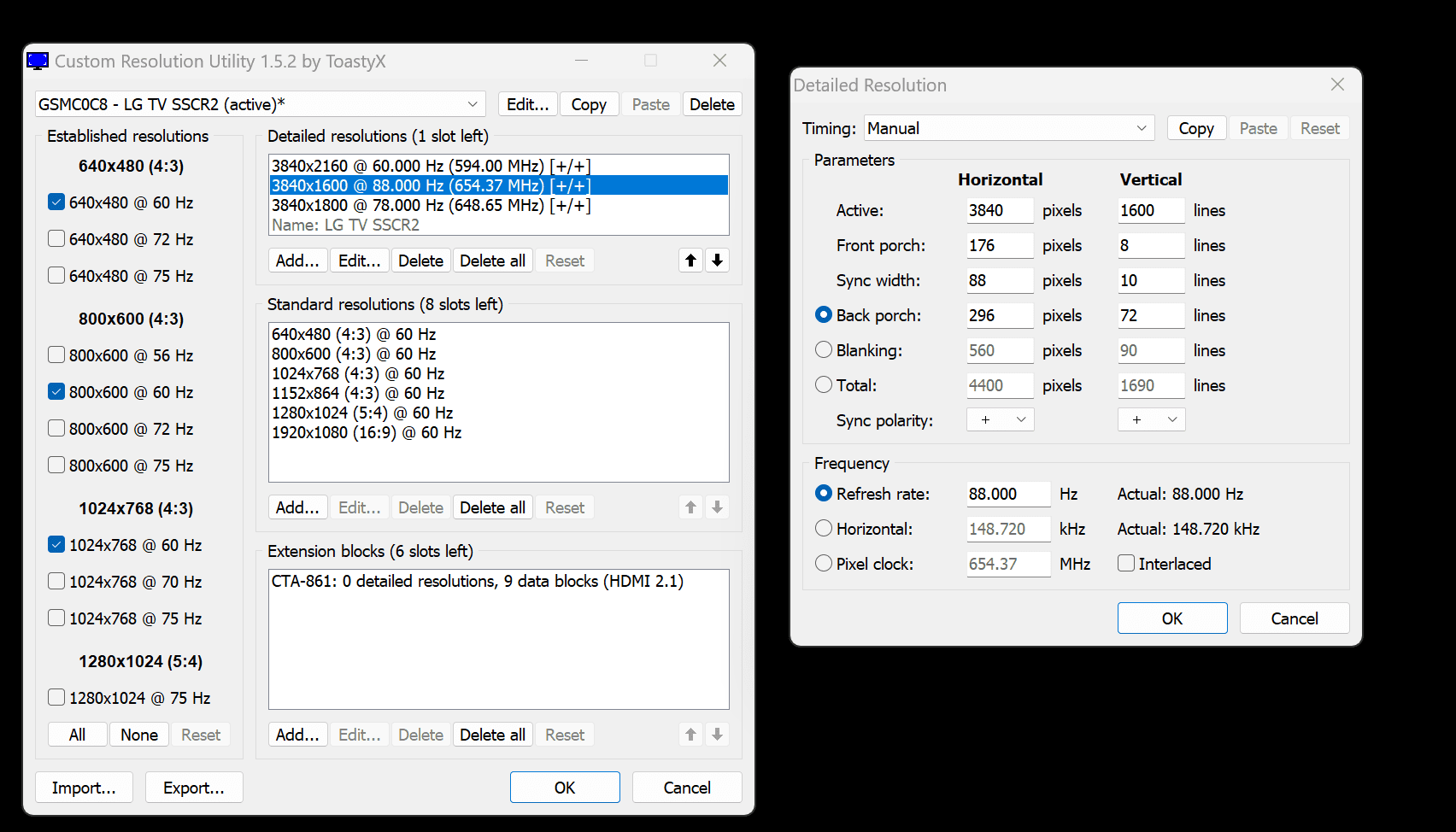Toggle 1024x768 @ 70 Hz checkbox
Viewport: 1456px width, 832px height.
(x=56, y=581)
